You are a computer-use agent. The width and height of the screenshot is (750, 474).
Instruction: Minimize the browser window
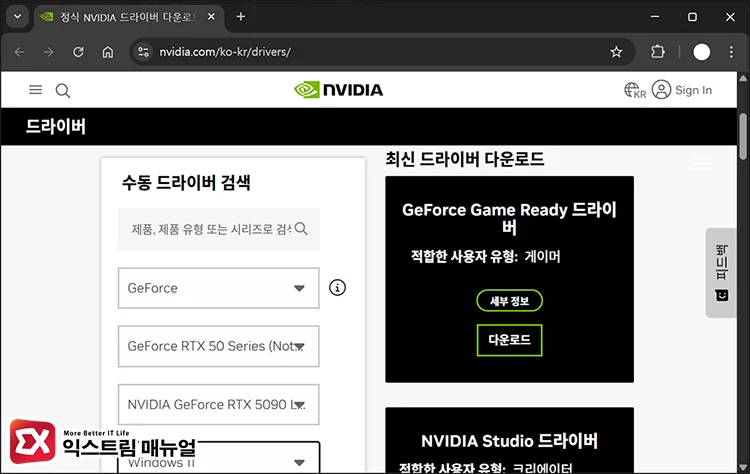[655, 17]
